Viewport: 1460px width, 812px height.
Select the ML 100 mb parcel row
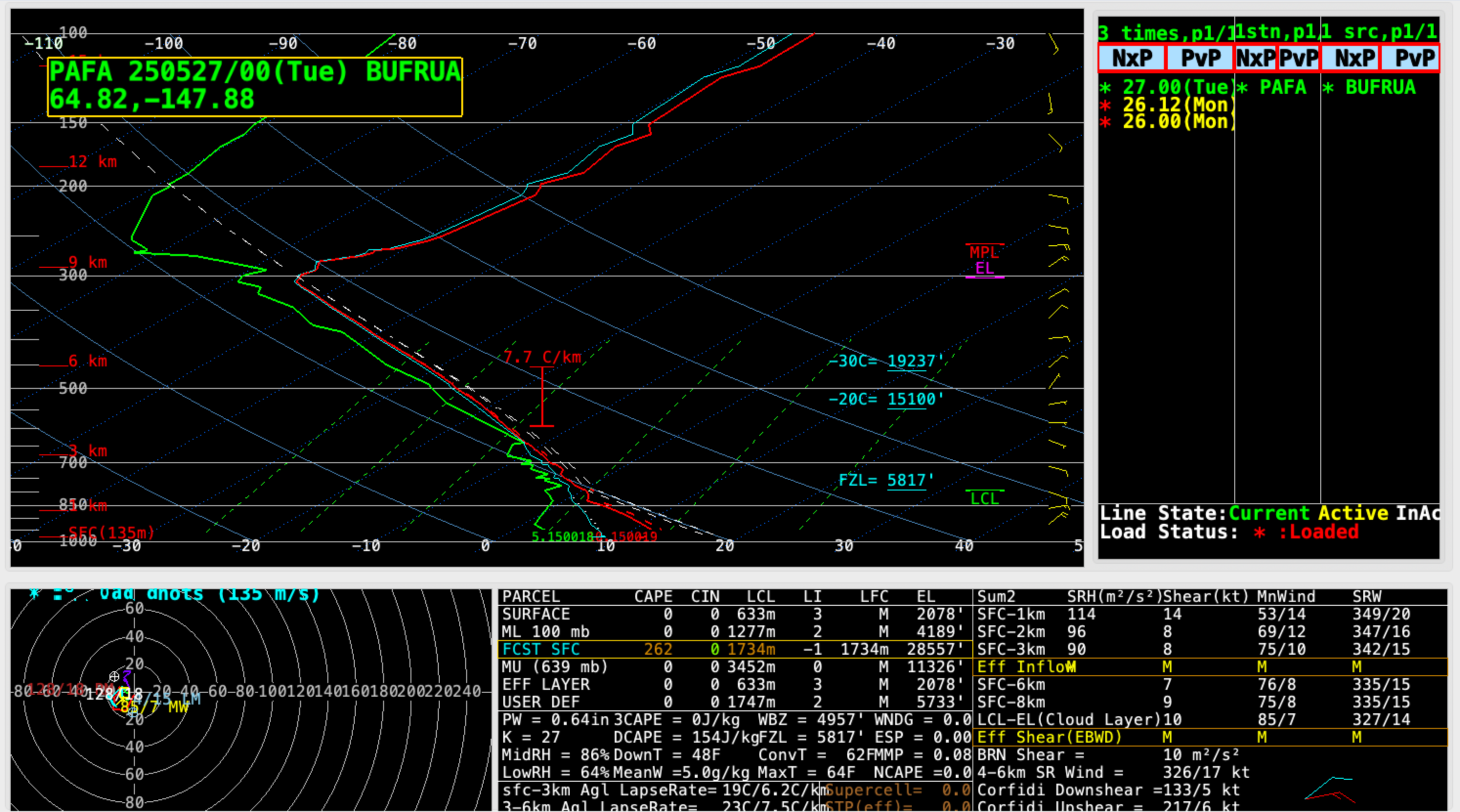tap(735, 631)
